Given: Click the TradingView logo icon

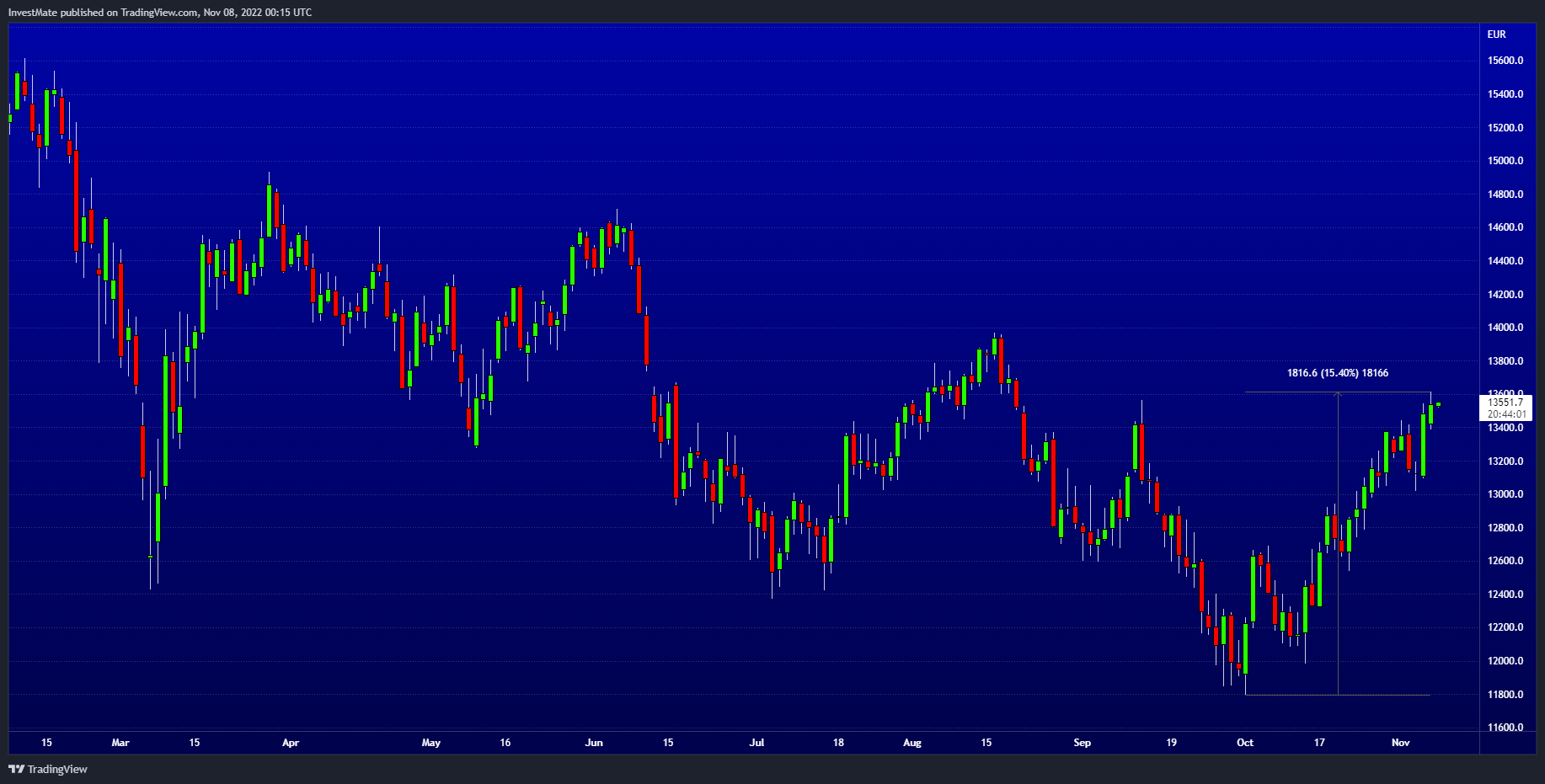Looking at the screenshot, I should (16, 769).
